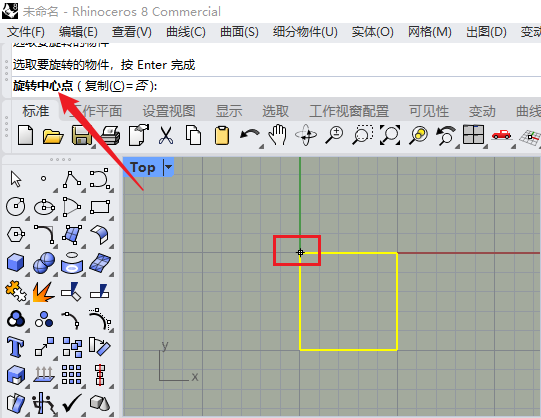The height and width of the screenshot is (418, 541).
Task: Open the 文件(F) menu
Action: coord(26,32)
